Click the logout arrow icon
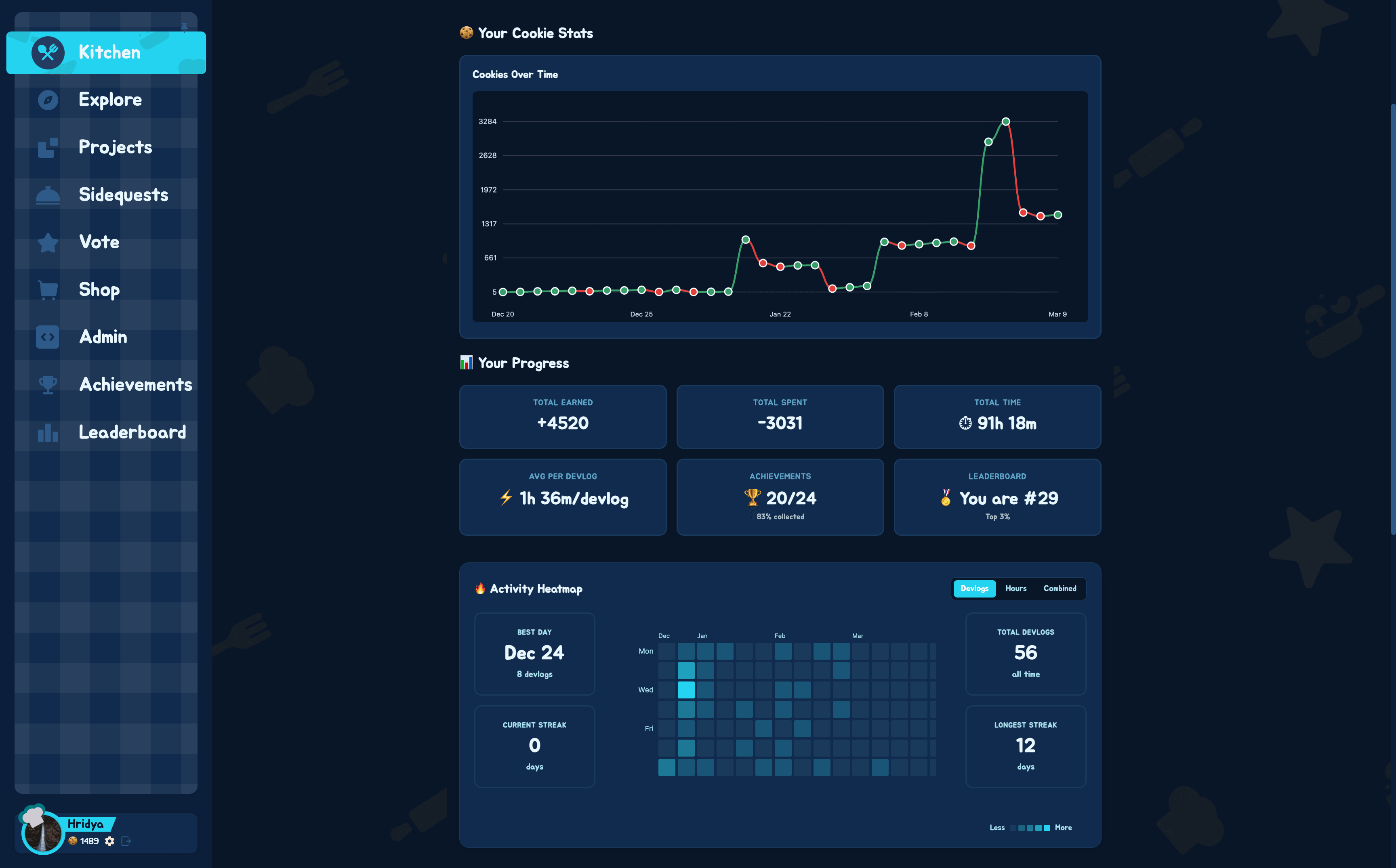The width and height of the screenshot is (1396, 868). pos(126,841)
